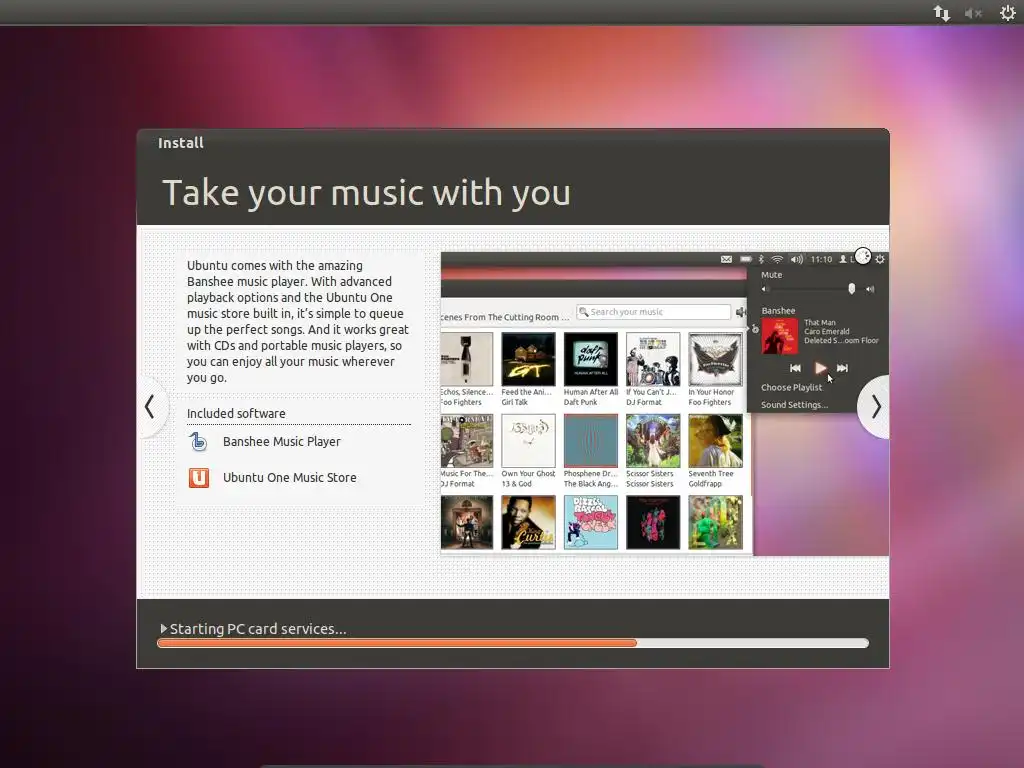Click the Phosphene Dream Black Angels cover
Viewport: 1024px width, 768px height.
tap(590, 441)
